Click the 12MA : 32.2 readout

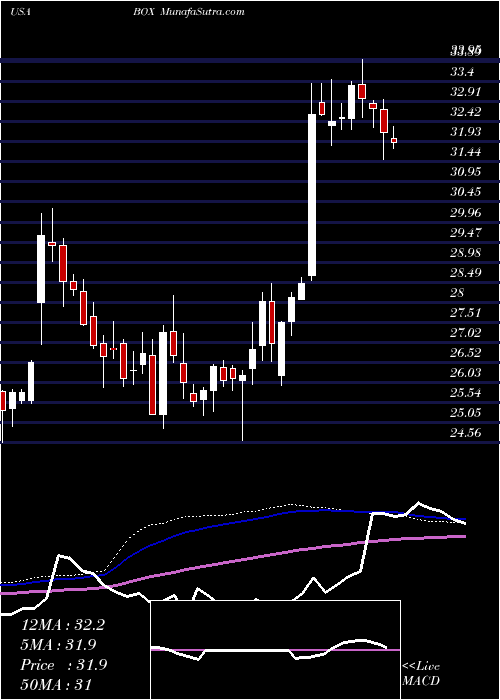pos(63,625)
